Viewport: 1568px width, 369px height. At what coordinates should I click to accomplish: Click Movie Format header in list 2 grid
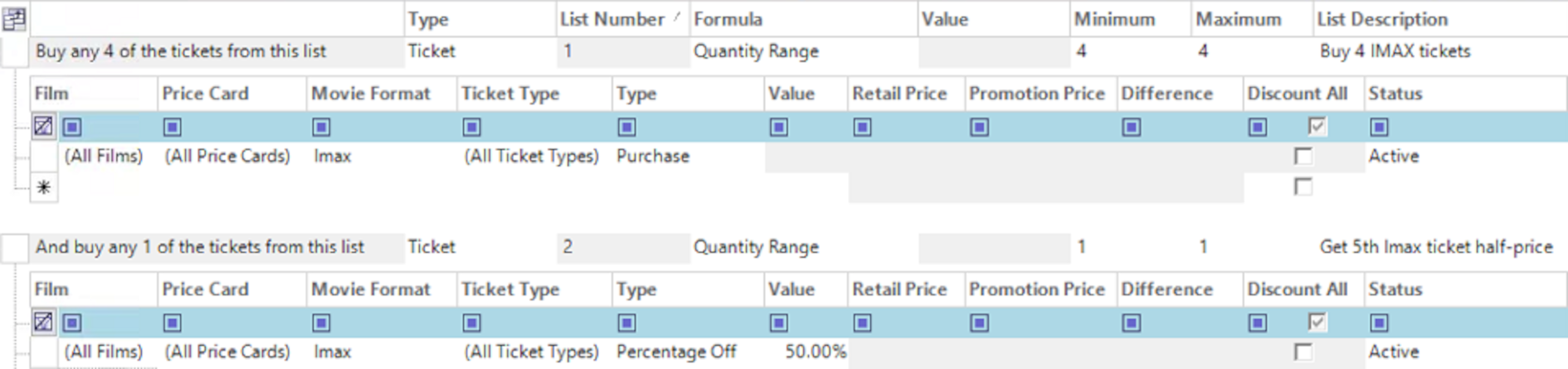coord(382,289)
